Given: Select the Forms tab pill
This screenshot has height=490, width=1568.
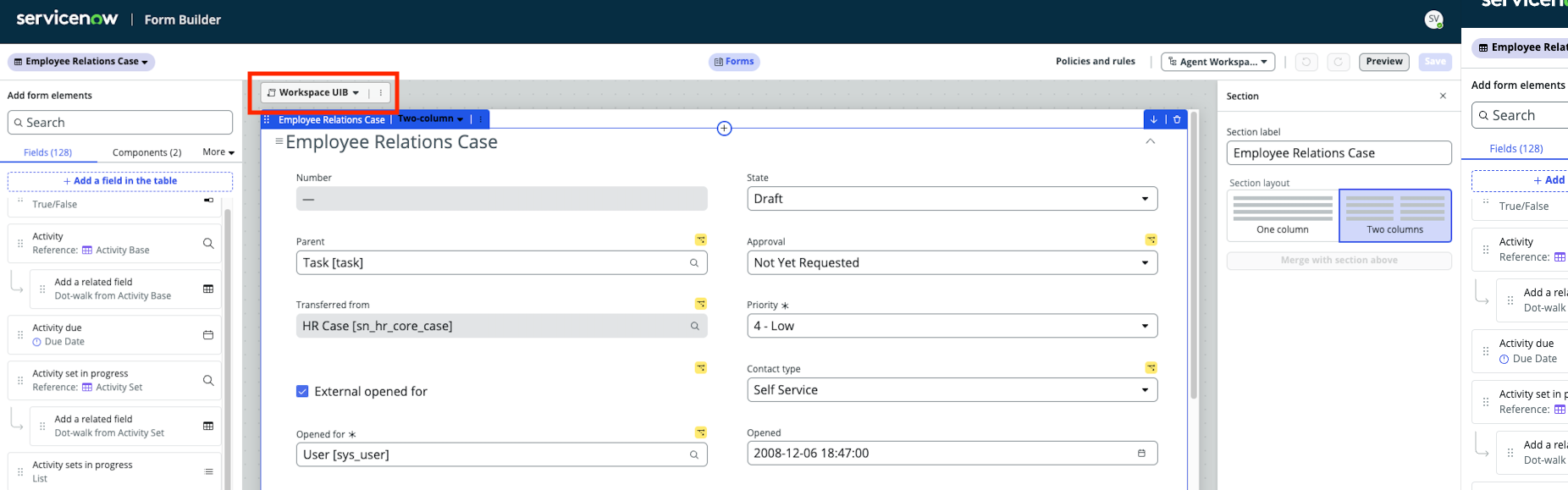Looking at the screenshot, I should (734, 62).
